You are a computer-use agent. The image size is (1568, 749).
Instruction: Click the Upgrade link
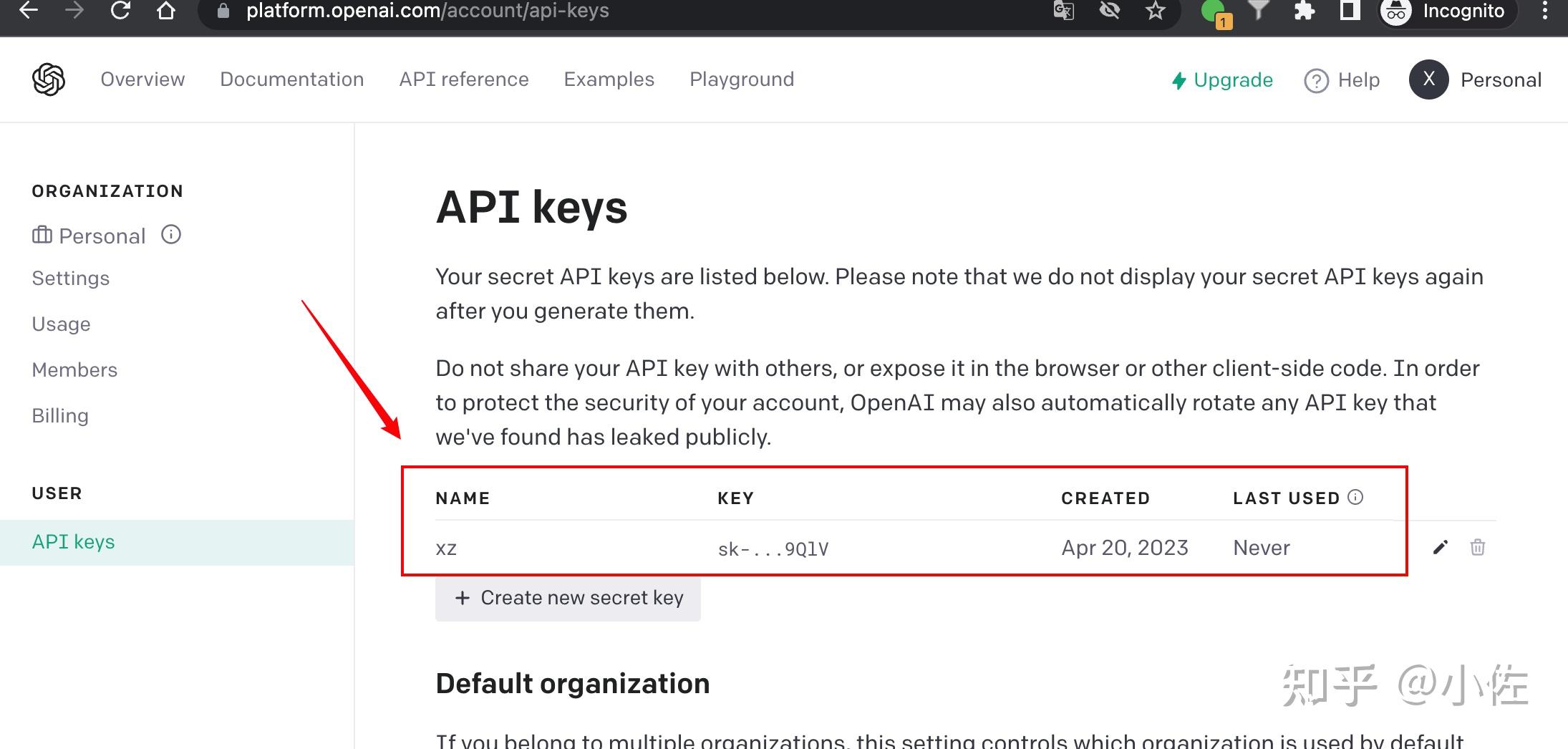[x=1222, y=80]
